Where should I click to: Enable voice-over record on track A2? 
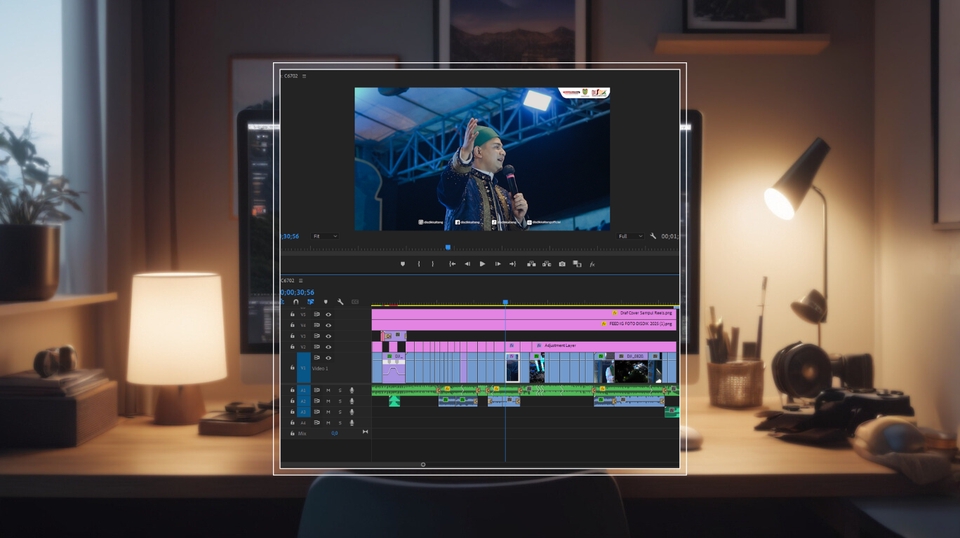click(351, 401)
